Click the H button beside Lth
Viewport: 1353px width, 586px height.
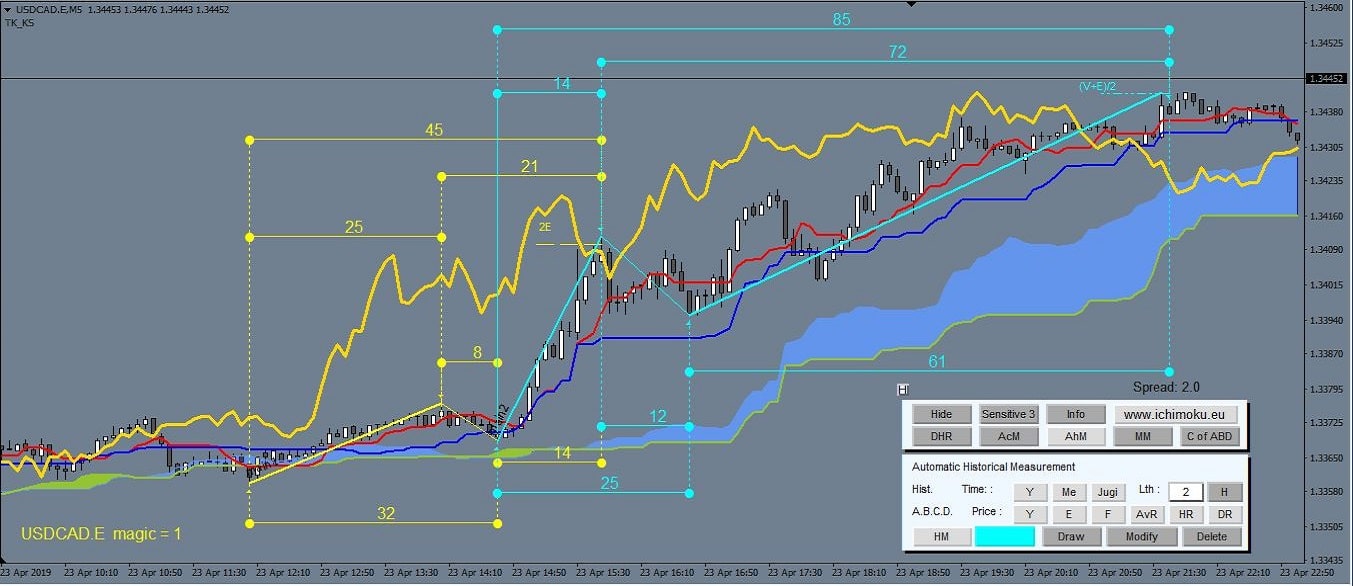pyautogui.click(x=1224, y=491)
